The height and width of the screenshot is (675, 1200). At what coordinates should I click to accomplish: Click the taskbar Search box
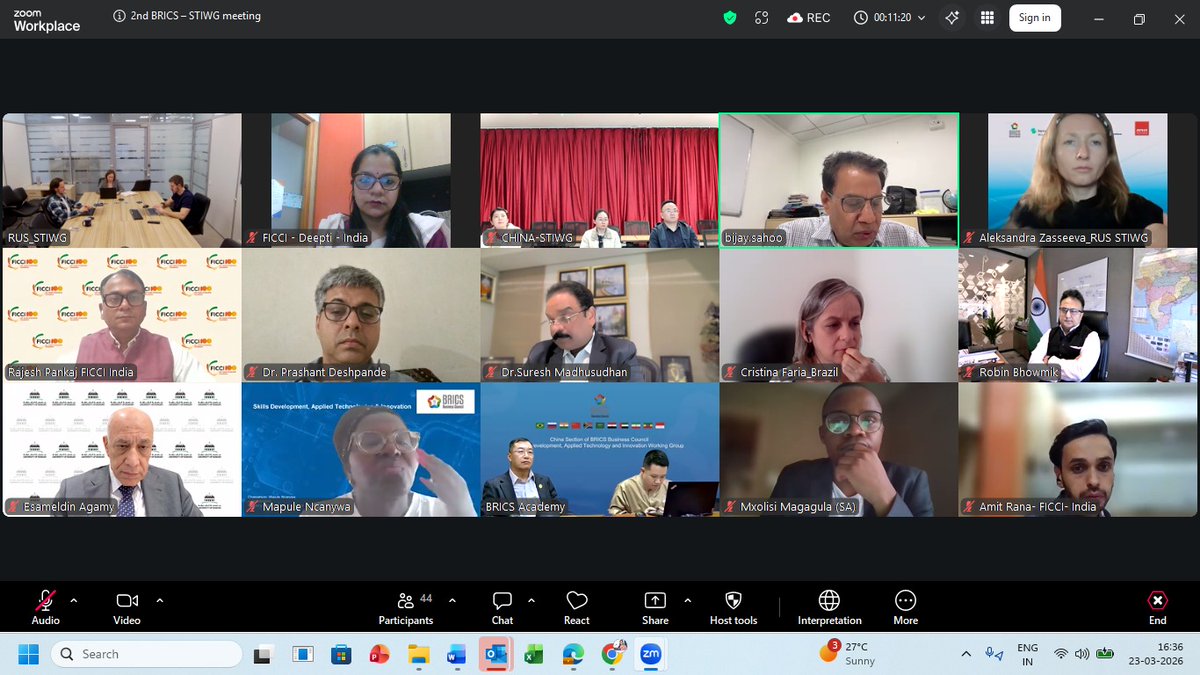click(x=147, y=654)
